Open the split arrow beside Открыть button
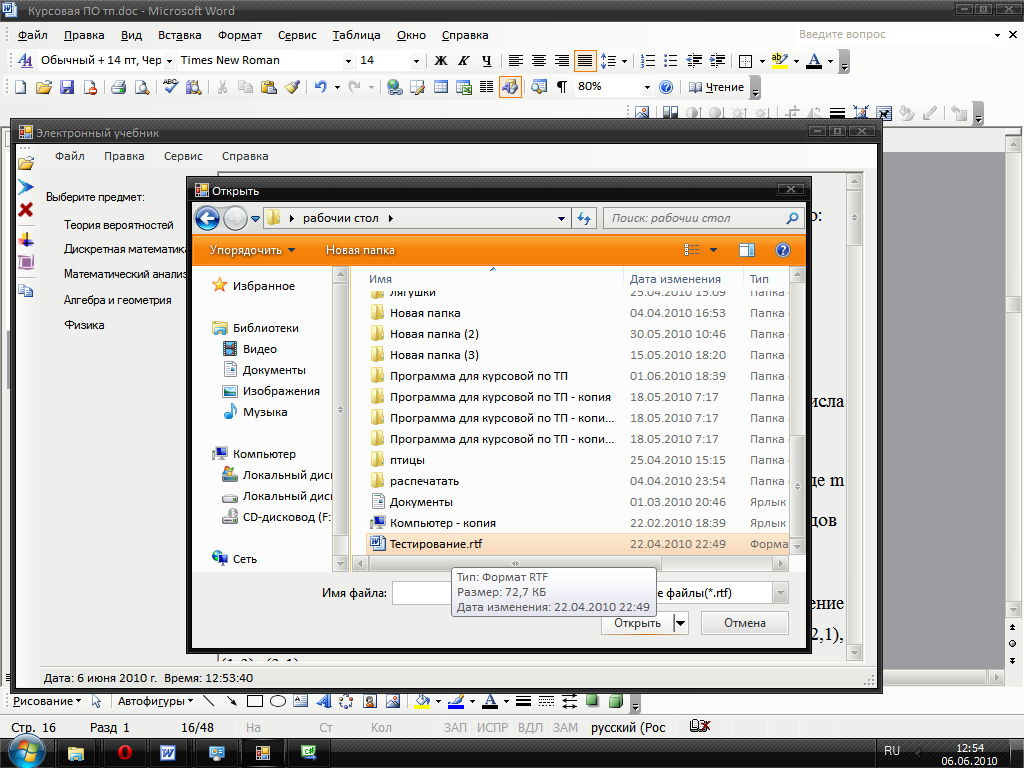Screen dimensions: 1024x768 [x=680, y=623]
